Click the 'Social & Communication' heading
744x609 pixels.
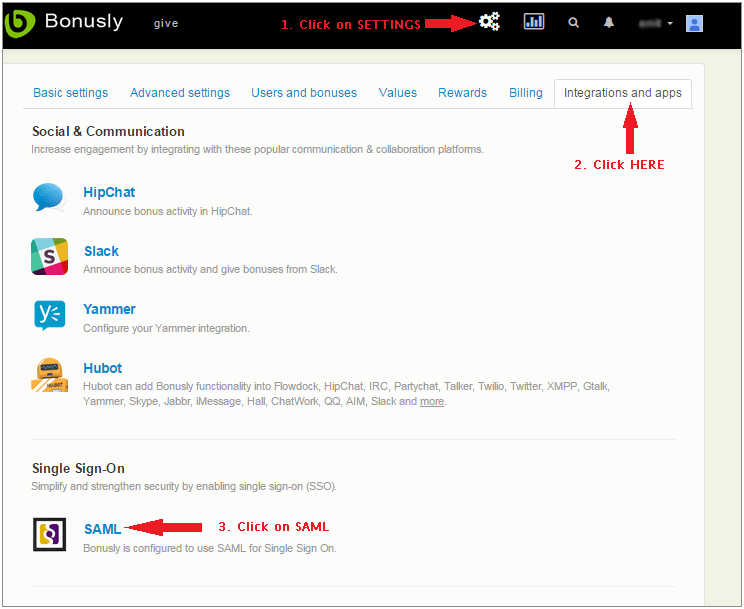(108, 131)
